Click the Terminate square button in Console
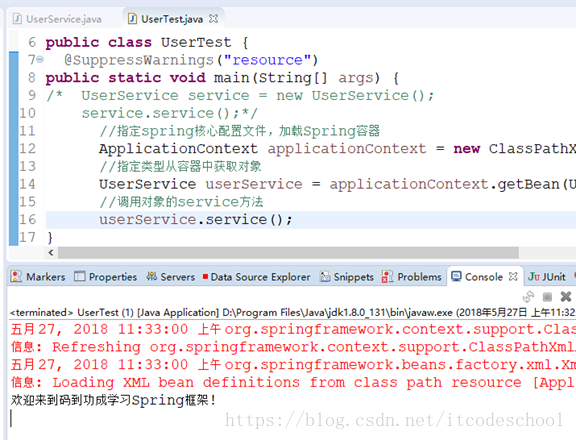 click(x=547, y=296)
